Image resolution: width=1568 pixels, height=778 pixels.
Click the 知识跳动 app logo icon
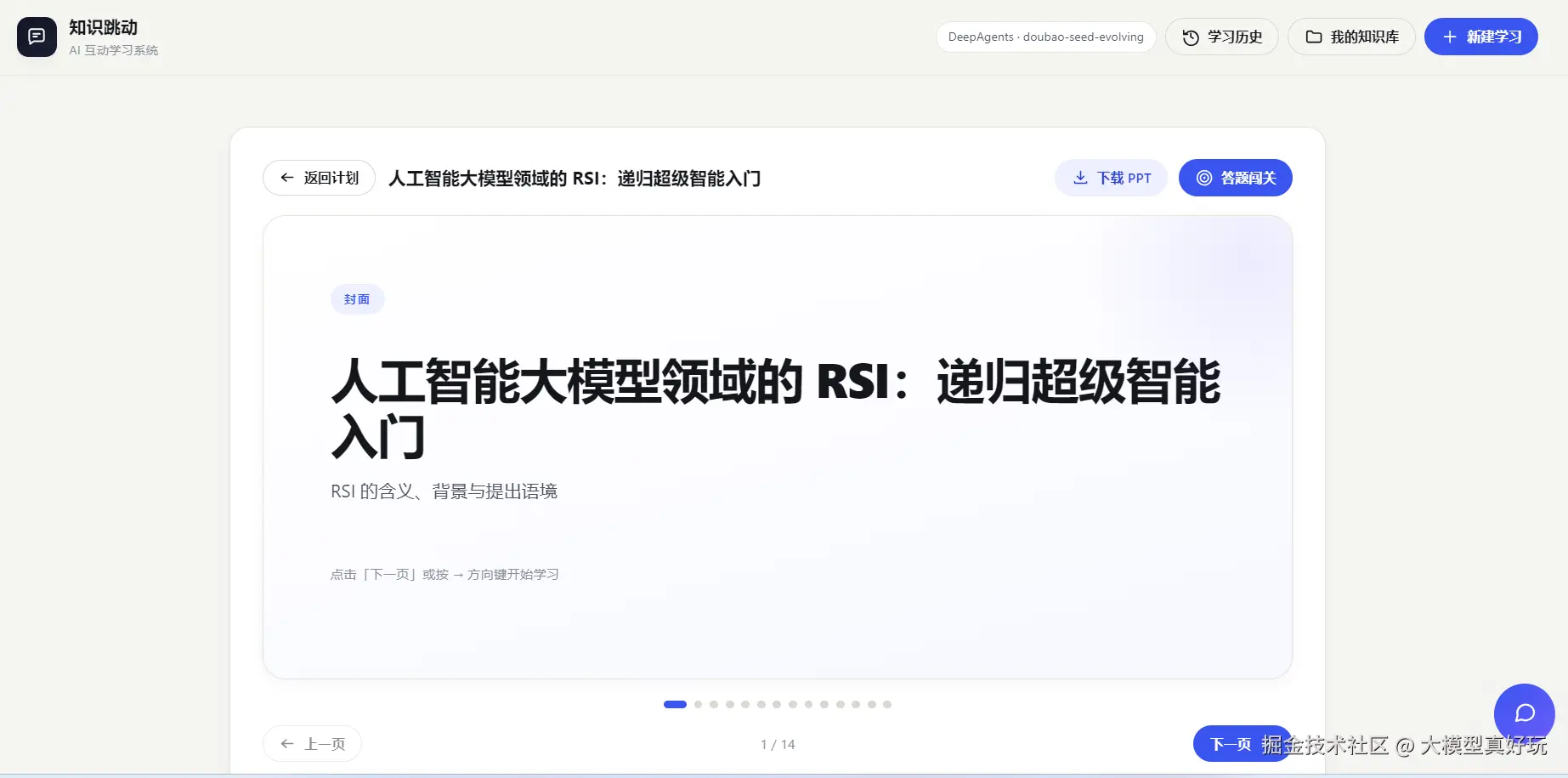37,37
